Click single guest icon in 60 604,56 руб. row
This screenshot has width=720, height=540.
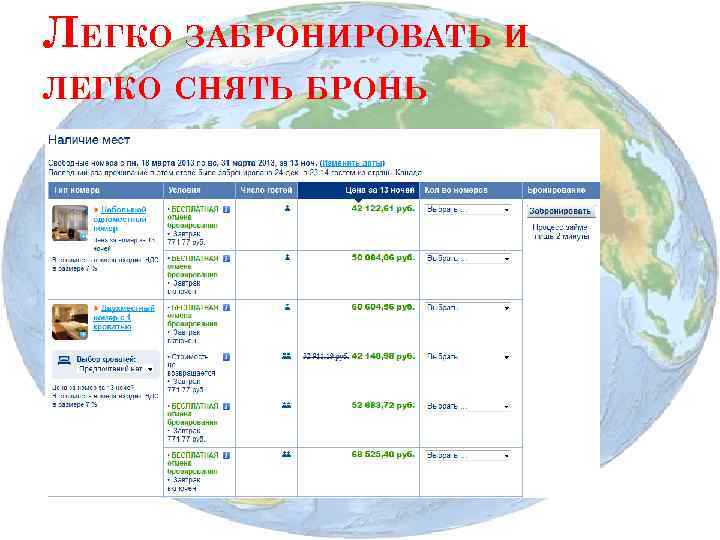tap(287, 306)
